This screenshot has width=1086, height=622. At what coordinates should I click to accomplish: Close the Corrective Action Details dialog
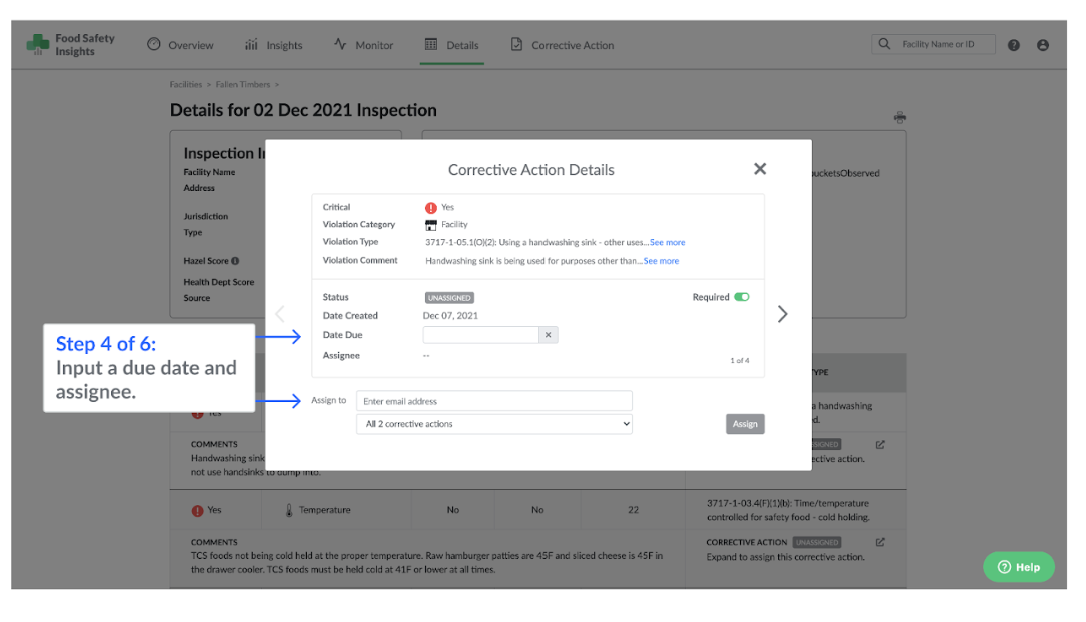[760, 169]
